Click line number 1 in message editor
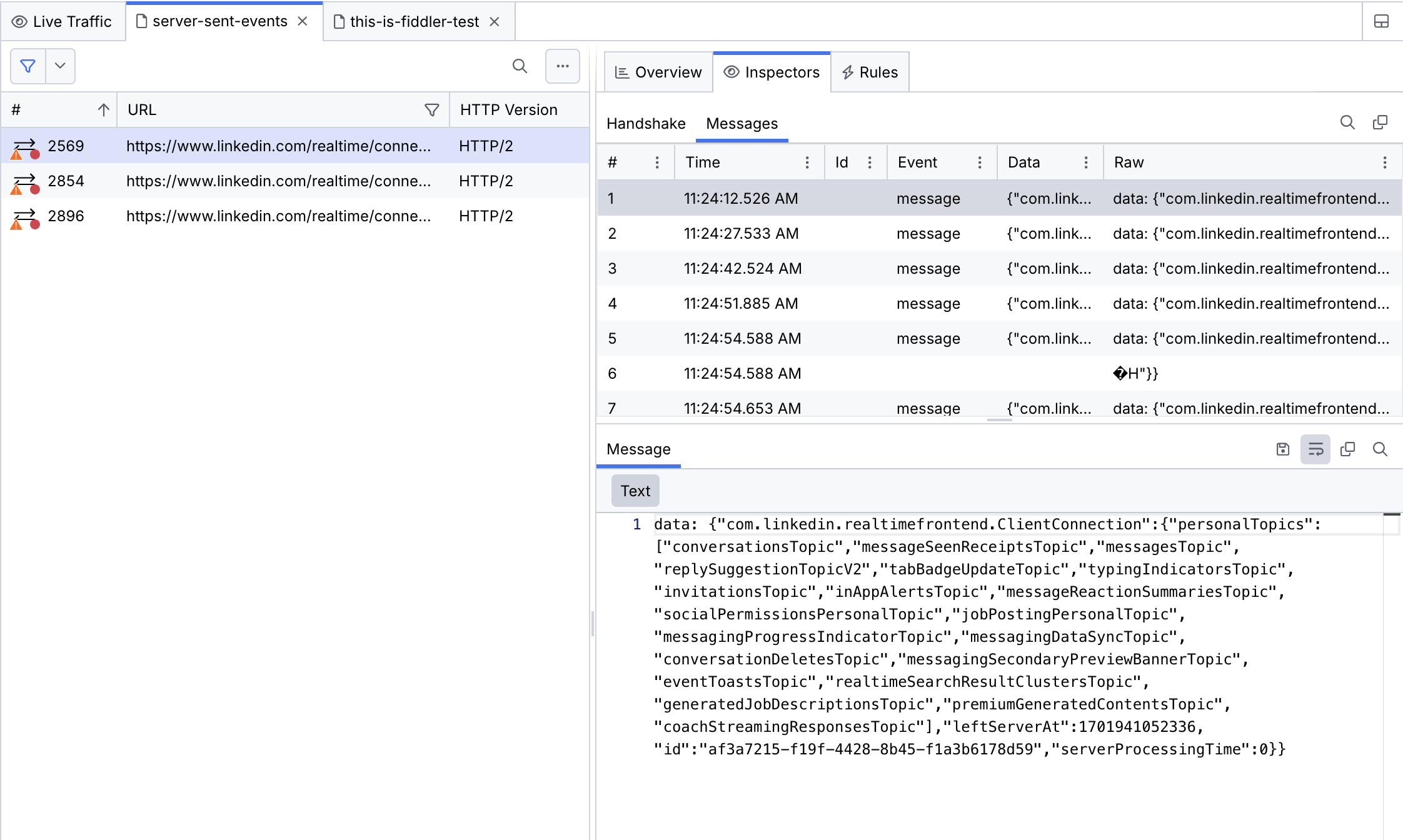 636,524
